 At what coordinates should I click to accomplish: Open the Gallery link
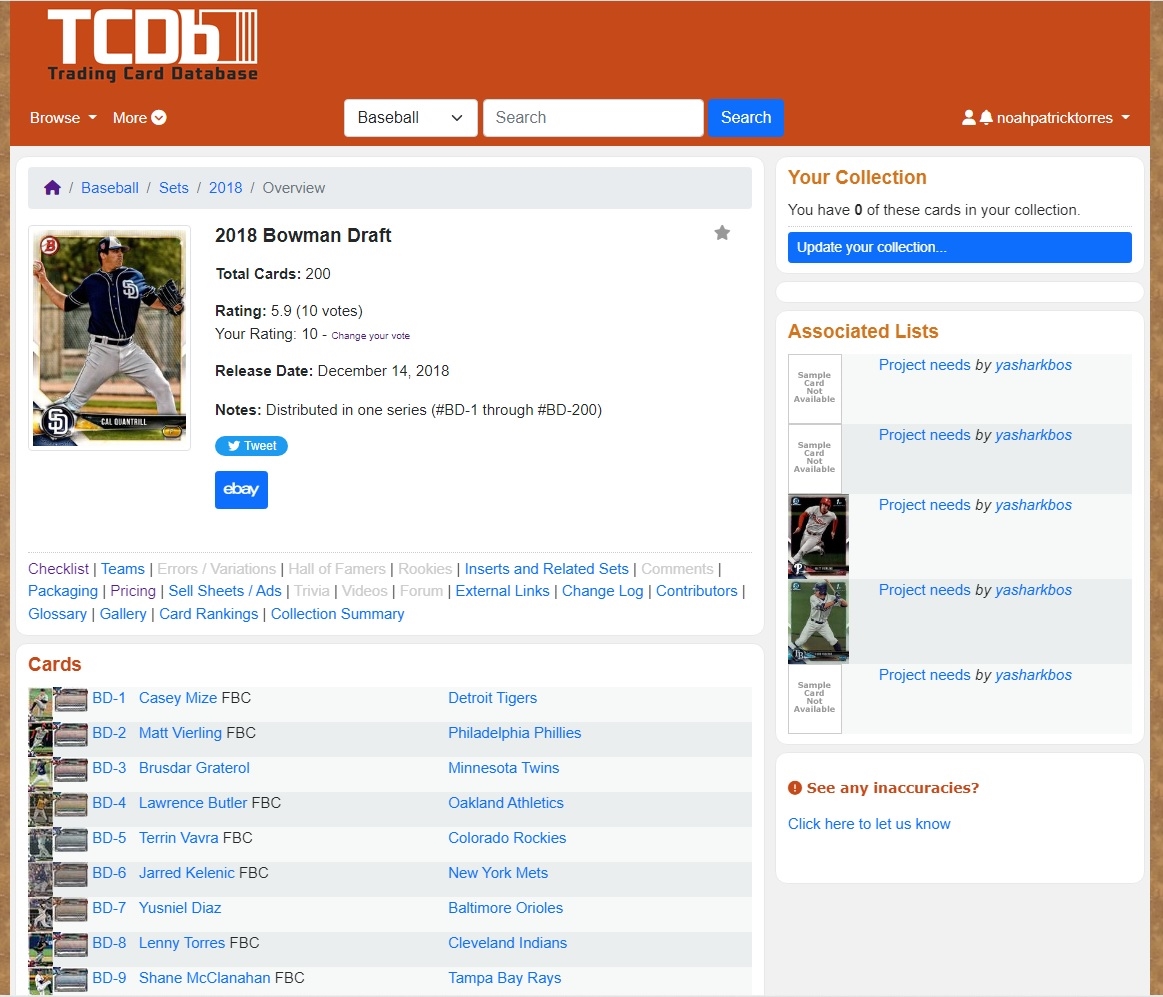tap(123, 614)
